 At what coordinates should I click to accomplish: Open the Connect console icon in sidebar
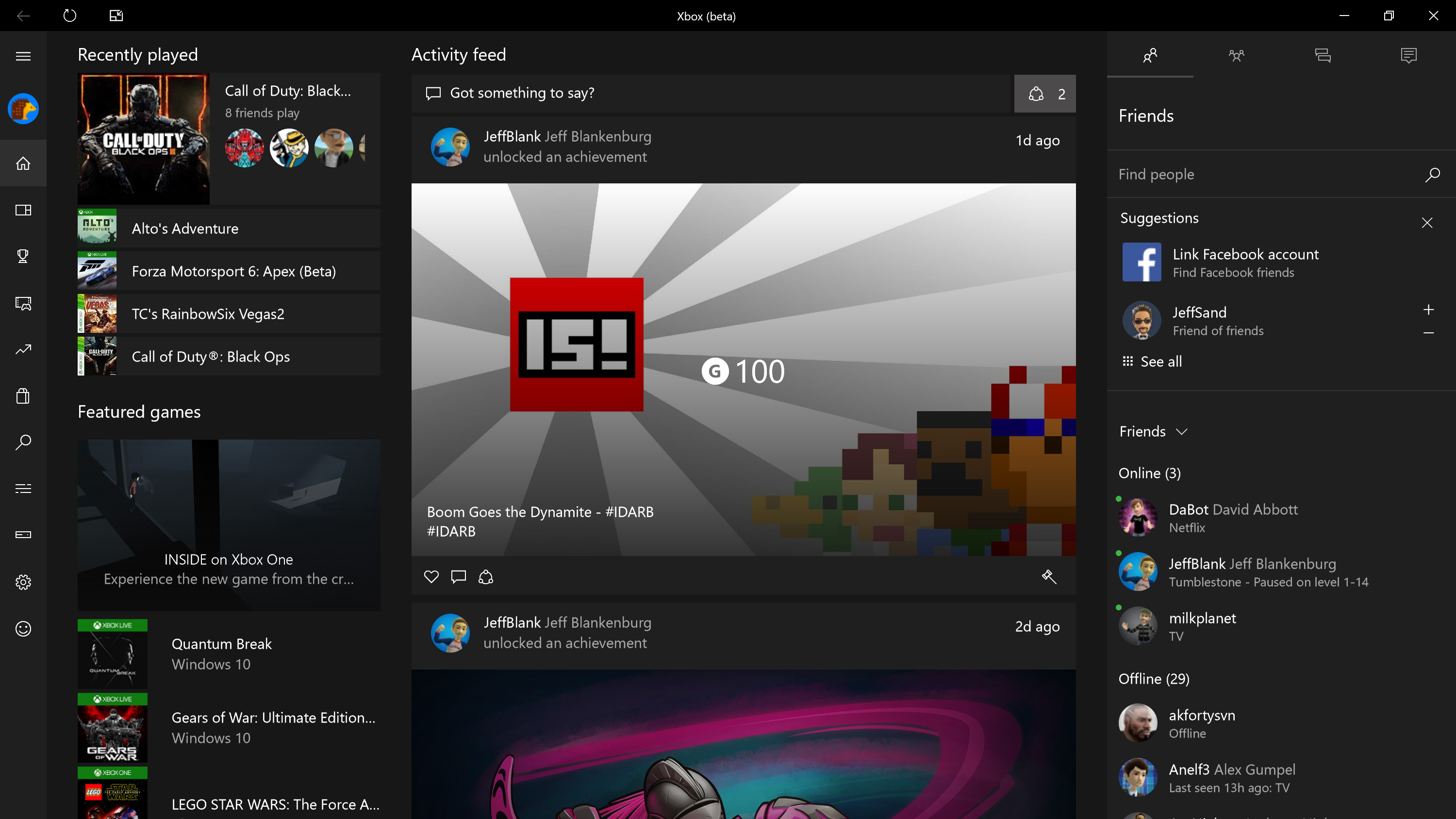[x=23, y=535]
